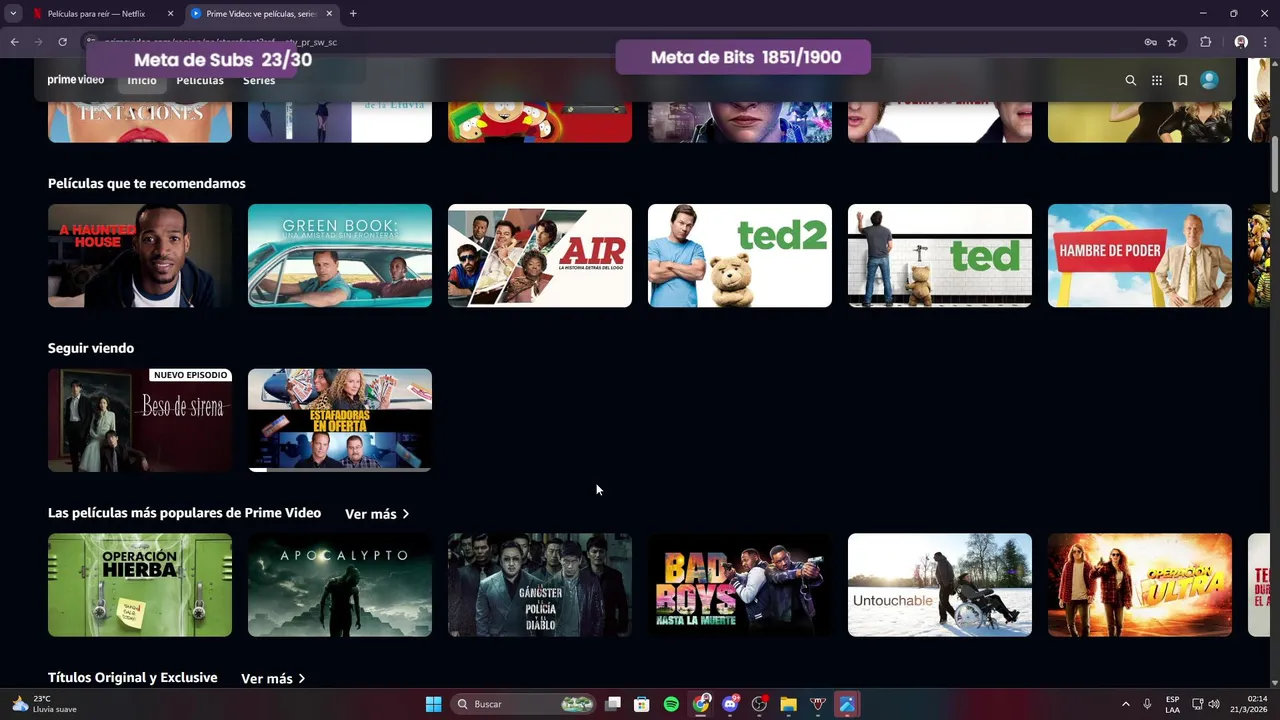Open the AIR movie card

coord(540,256)
